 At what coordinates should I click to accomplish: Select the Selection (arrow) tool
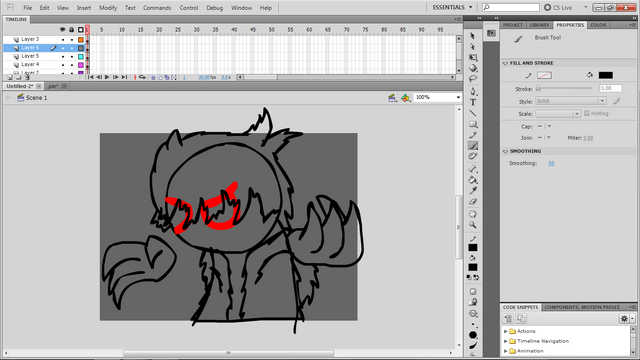(x=473, y=36)
